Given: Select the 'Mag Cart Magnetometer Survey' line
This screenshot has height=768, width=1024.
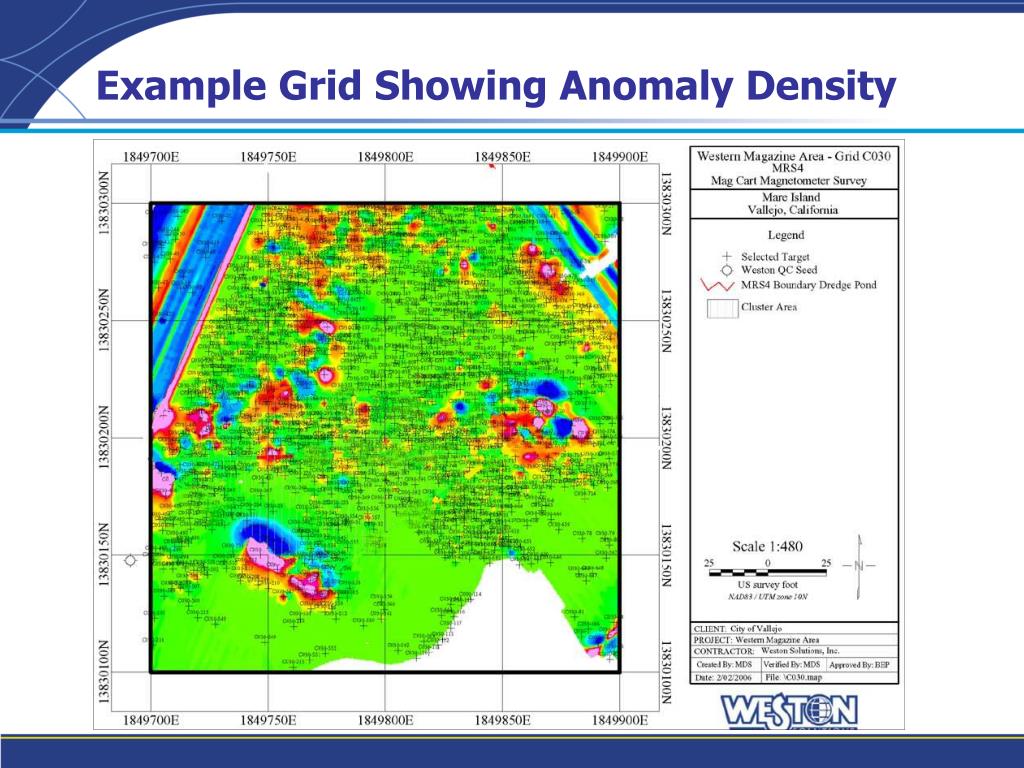Looking at the screenshot, I should (788, 180).
